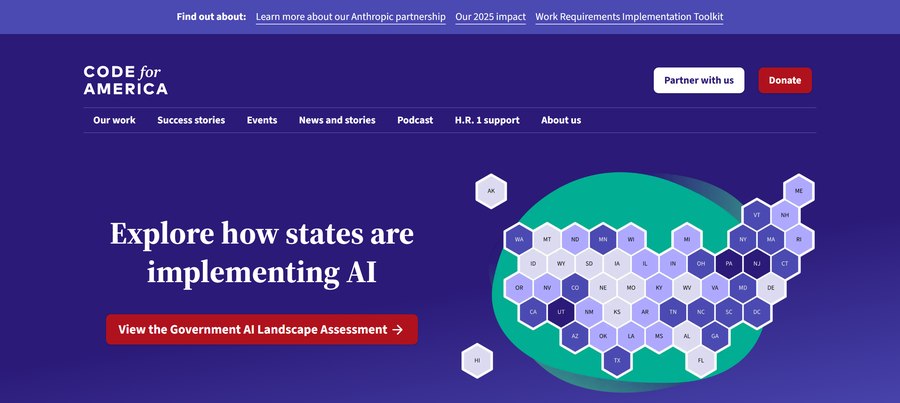Click the MI hexagon tile
Image resolution: width=900 pixels, height=403 pixels.
(687, 239)
